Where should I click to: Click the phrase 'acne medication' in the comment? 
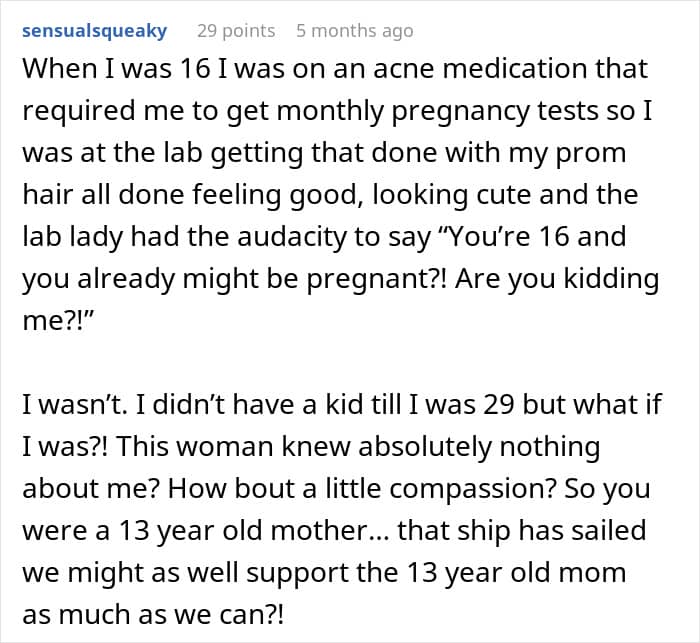(x=478, y=69)
